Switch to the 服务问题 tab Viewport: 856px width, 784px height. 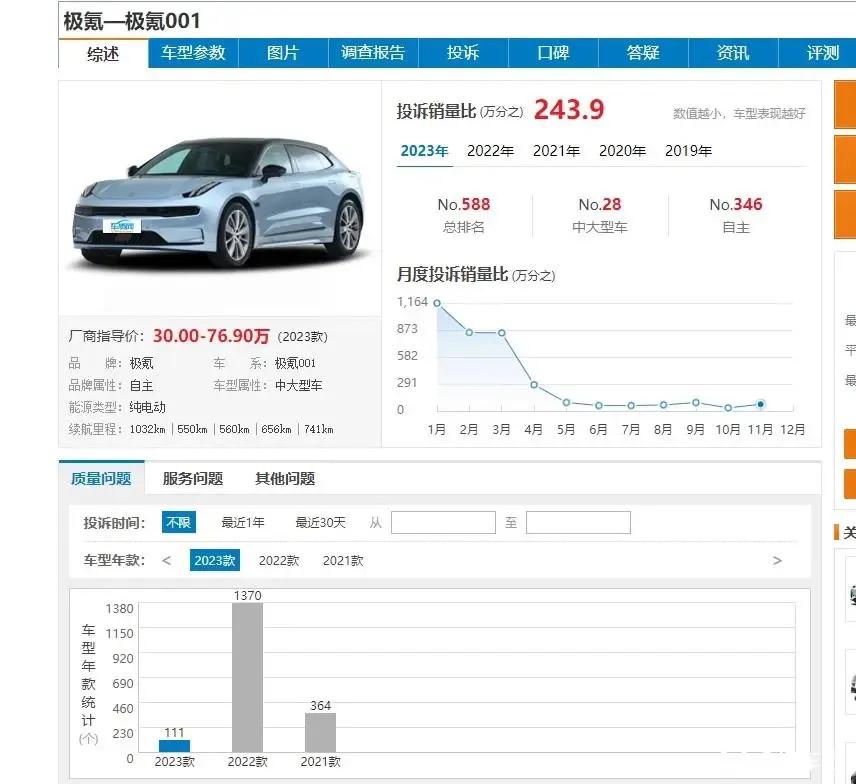point(193,479)
